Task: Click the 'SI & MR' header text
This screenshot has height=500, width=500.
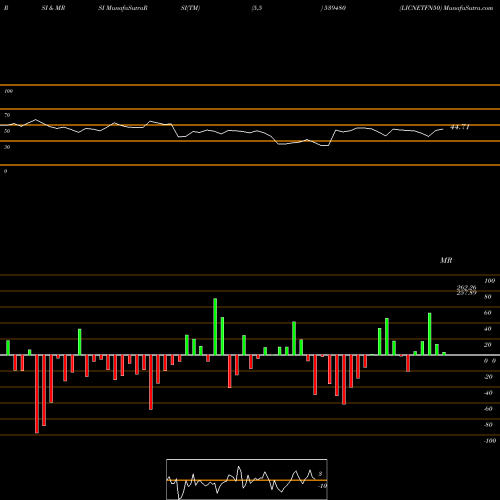Action: pyautogui.click(x=53, y=8)
